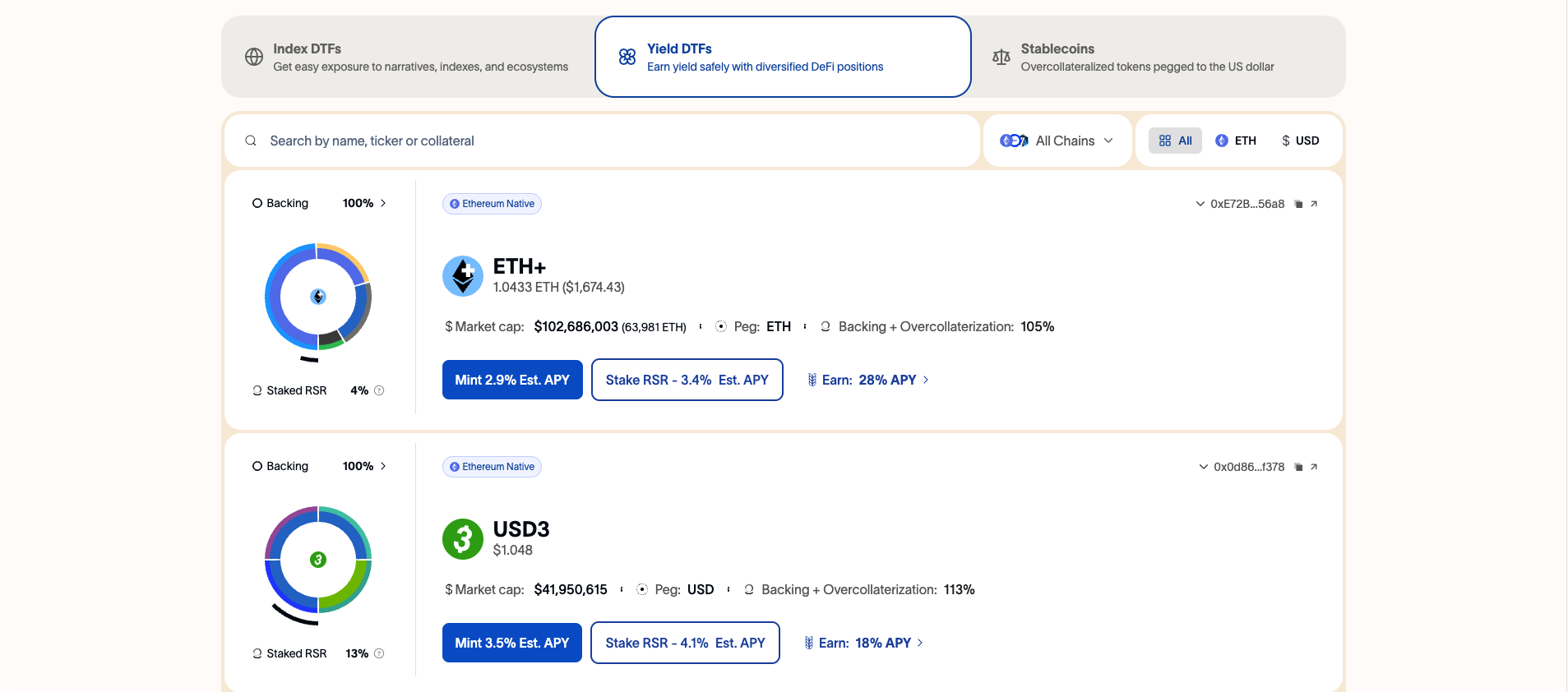Click the USD3 Peg target icon
The height and width of the screenshot is (692, 1568).
642,589
